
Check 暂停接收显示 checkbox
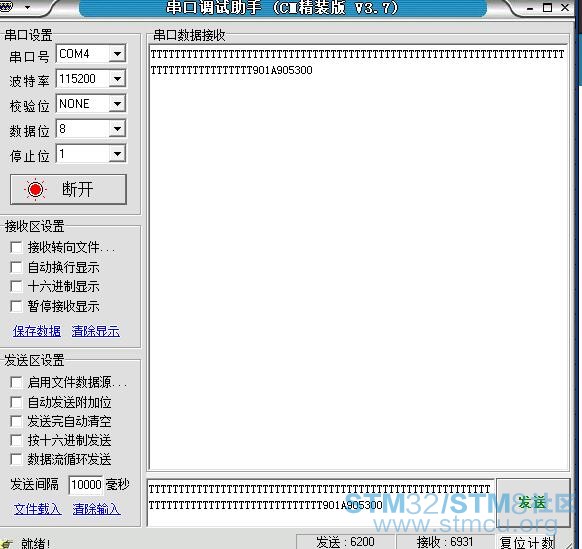coord(16,306)
